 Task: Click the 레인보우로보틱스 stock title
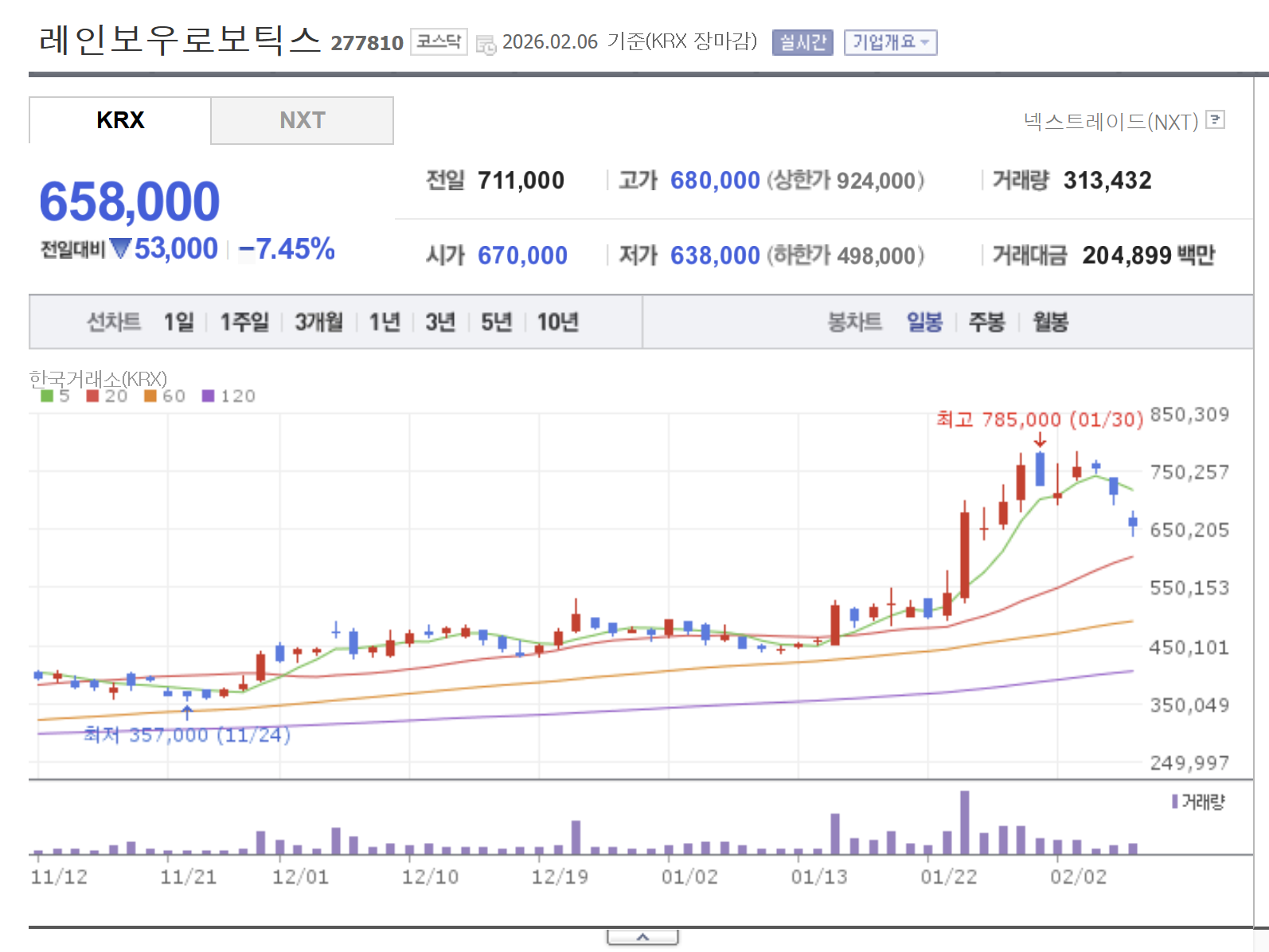point(180,40)
